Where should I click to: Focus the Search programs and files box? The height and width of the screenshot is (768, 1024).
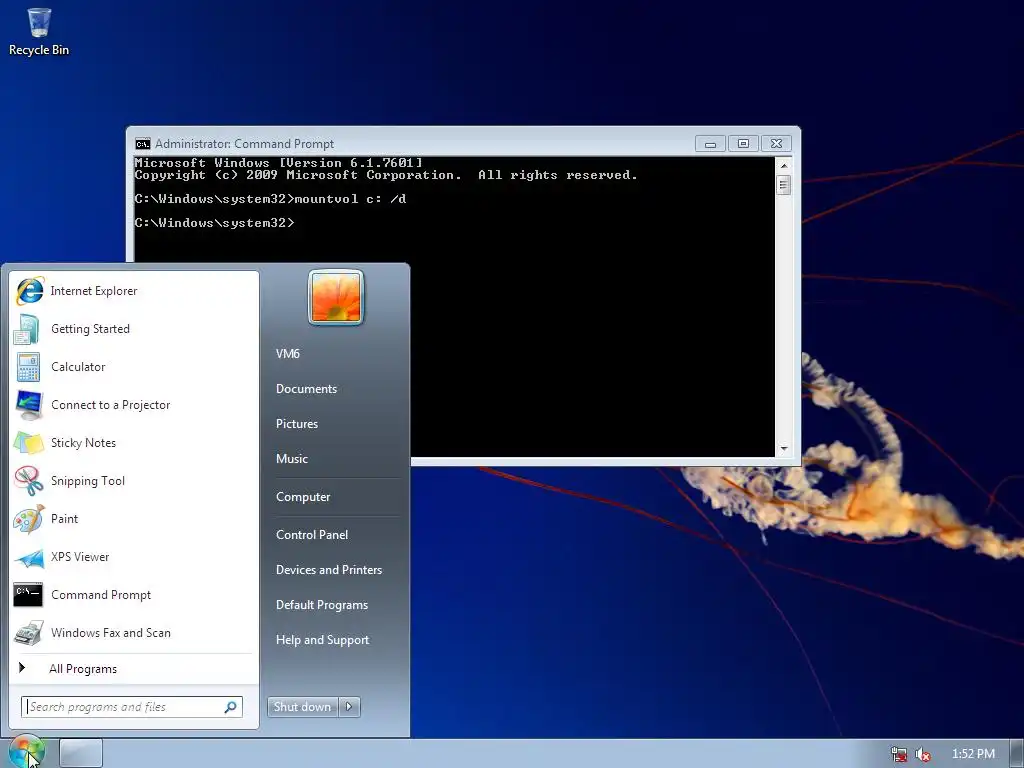tap(132, 707)
